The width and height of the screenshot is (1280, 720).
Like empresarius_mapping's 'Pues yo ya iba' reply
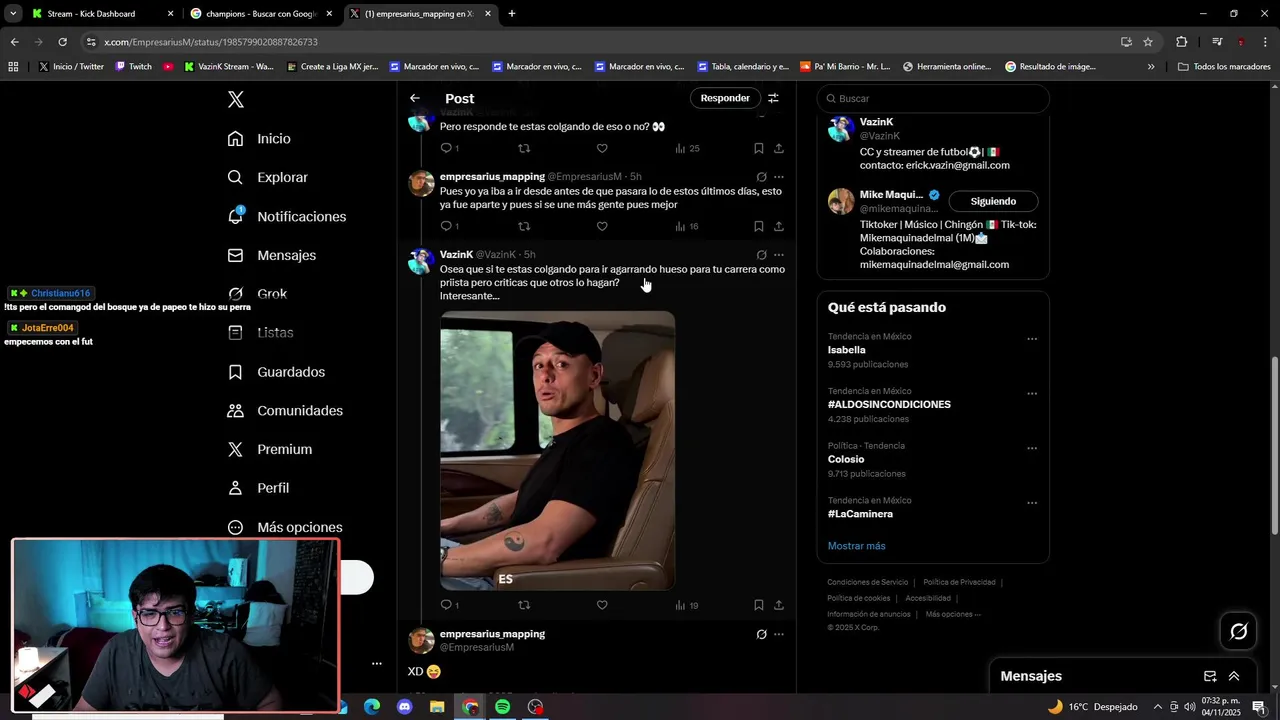point(602,226)
